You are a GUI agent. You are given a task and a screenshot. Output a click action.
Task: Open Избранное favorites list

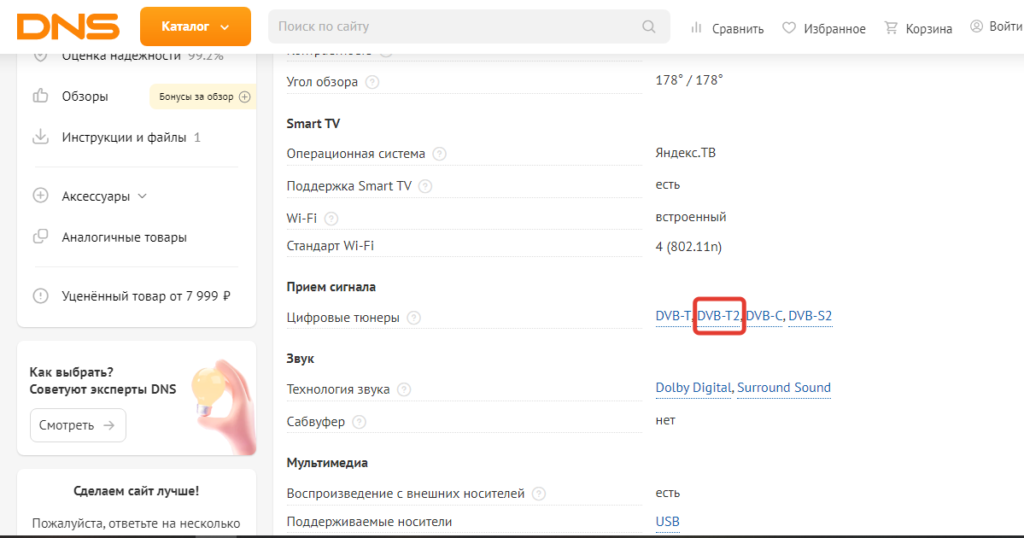[x=824, y=28]
